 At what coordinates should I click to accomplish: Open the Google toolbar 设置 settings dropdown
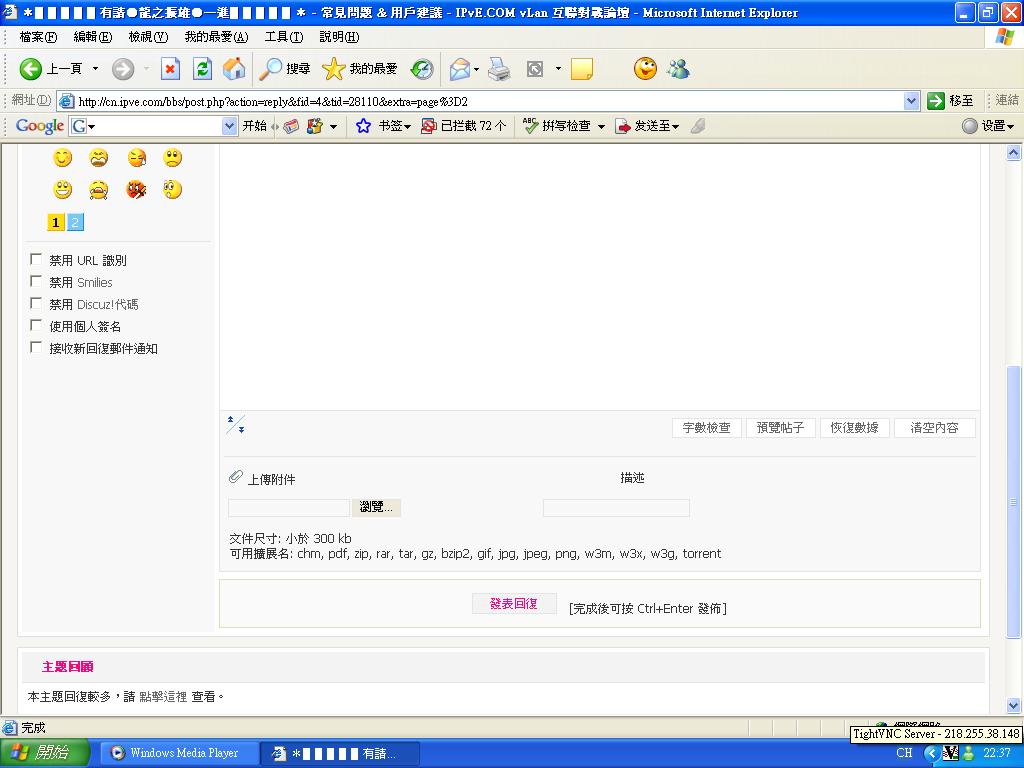coord(1011,127)
